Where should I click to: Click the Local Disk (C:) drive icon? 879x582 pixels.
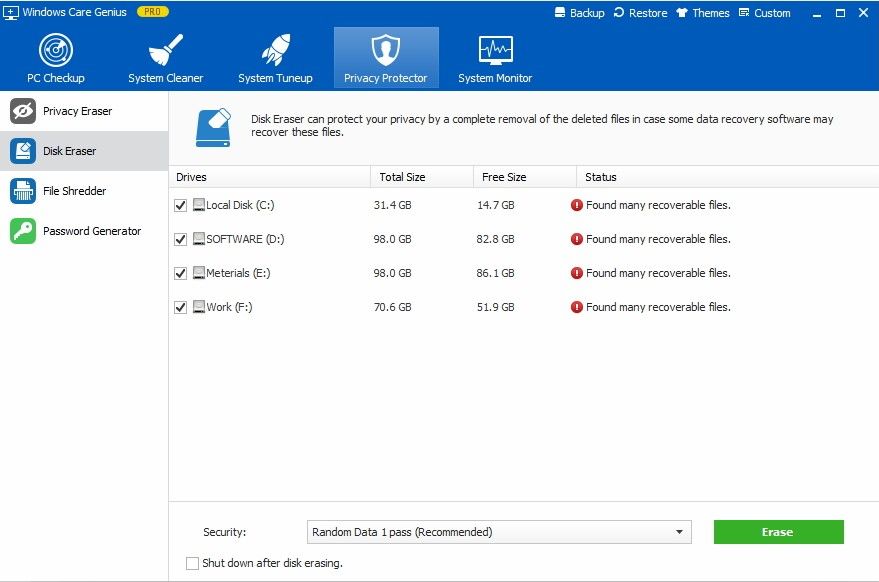(199, 205)
